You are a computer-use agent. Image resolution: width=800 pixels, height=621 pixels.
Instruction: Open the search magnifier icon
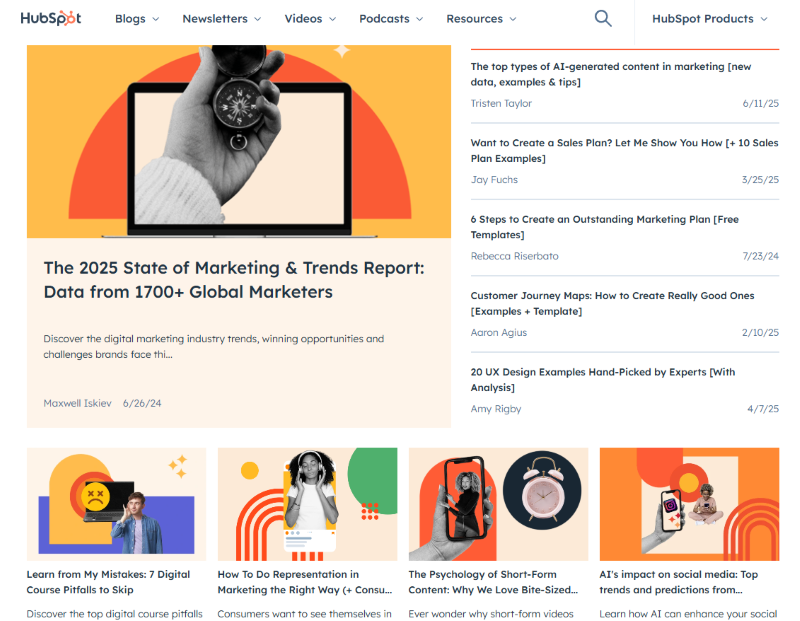[x=603, y=18]
